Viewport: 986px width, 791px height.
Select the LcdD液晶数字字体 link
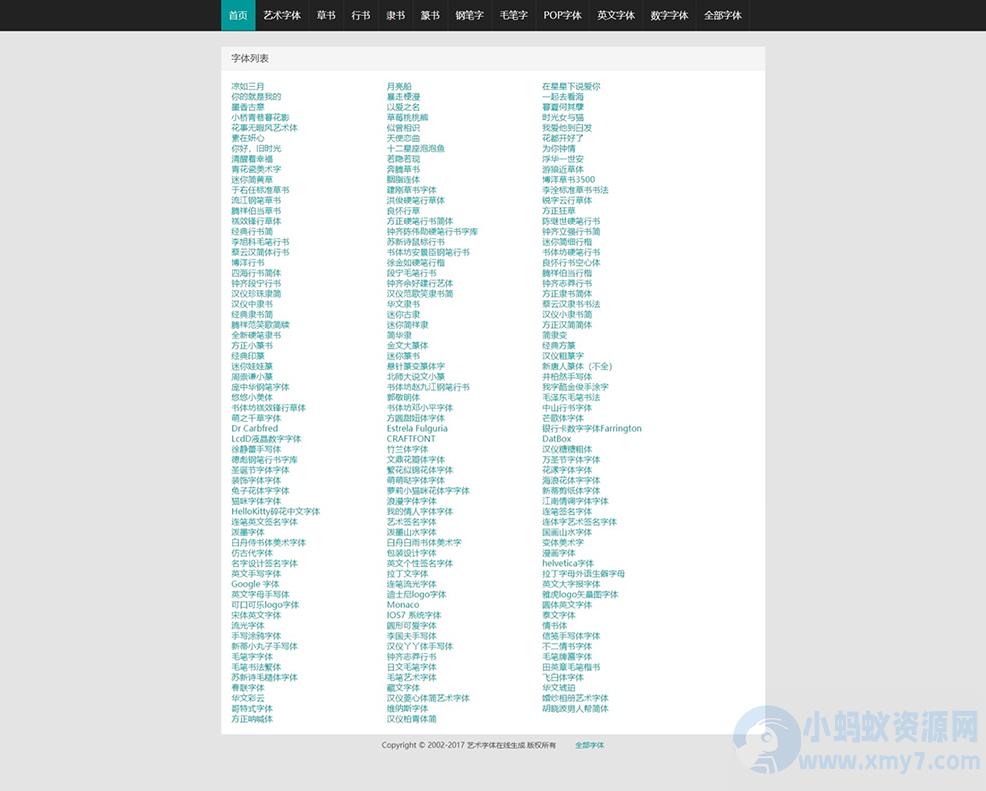point(266,439)
